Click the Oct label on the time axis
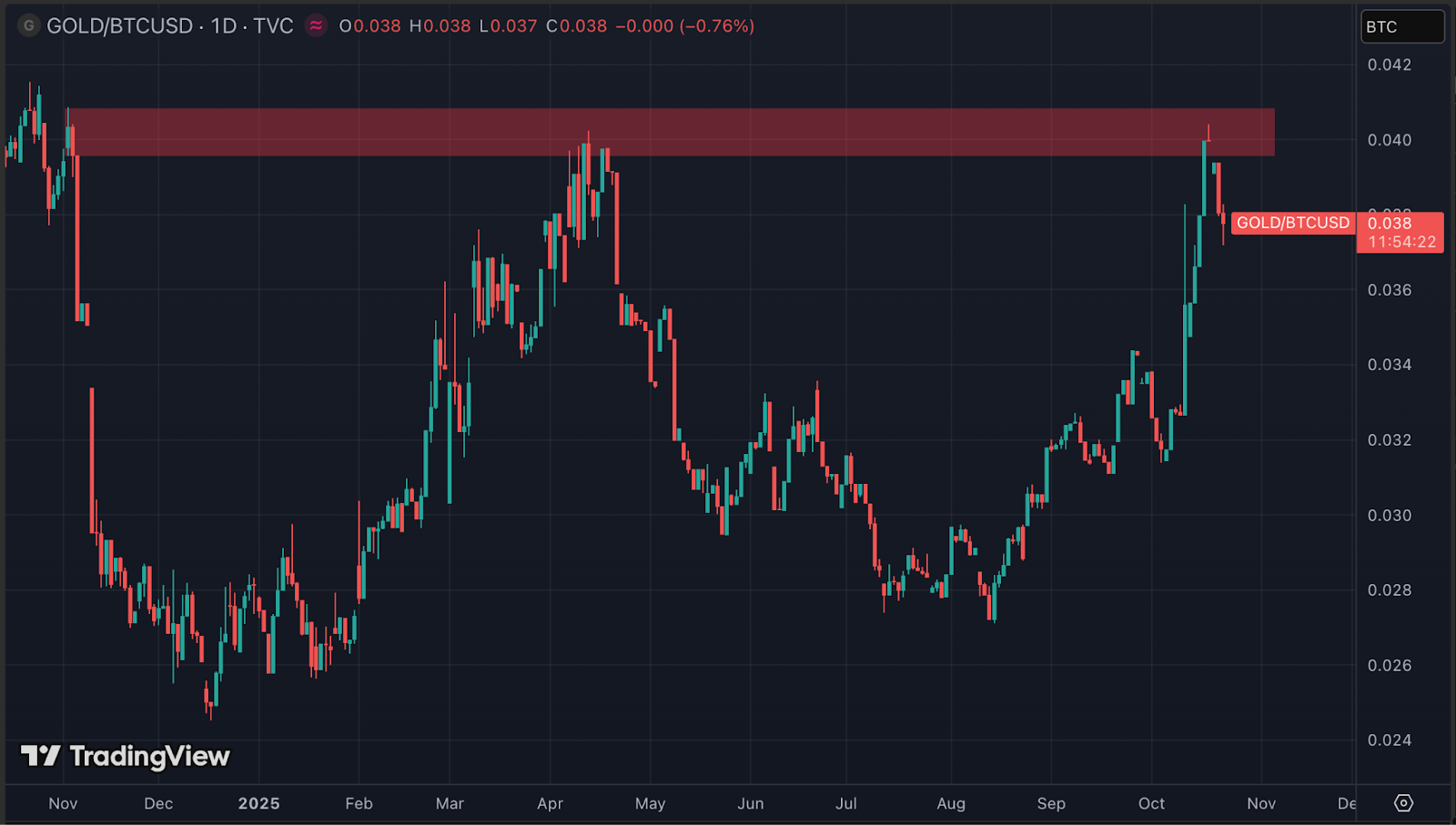 pos(1151,804)
